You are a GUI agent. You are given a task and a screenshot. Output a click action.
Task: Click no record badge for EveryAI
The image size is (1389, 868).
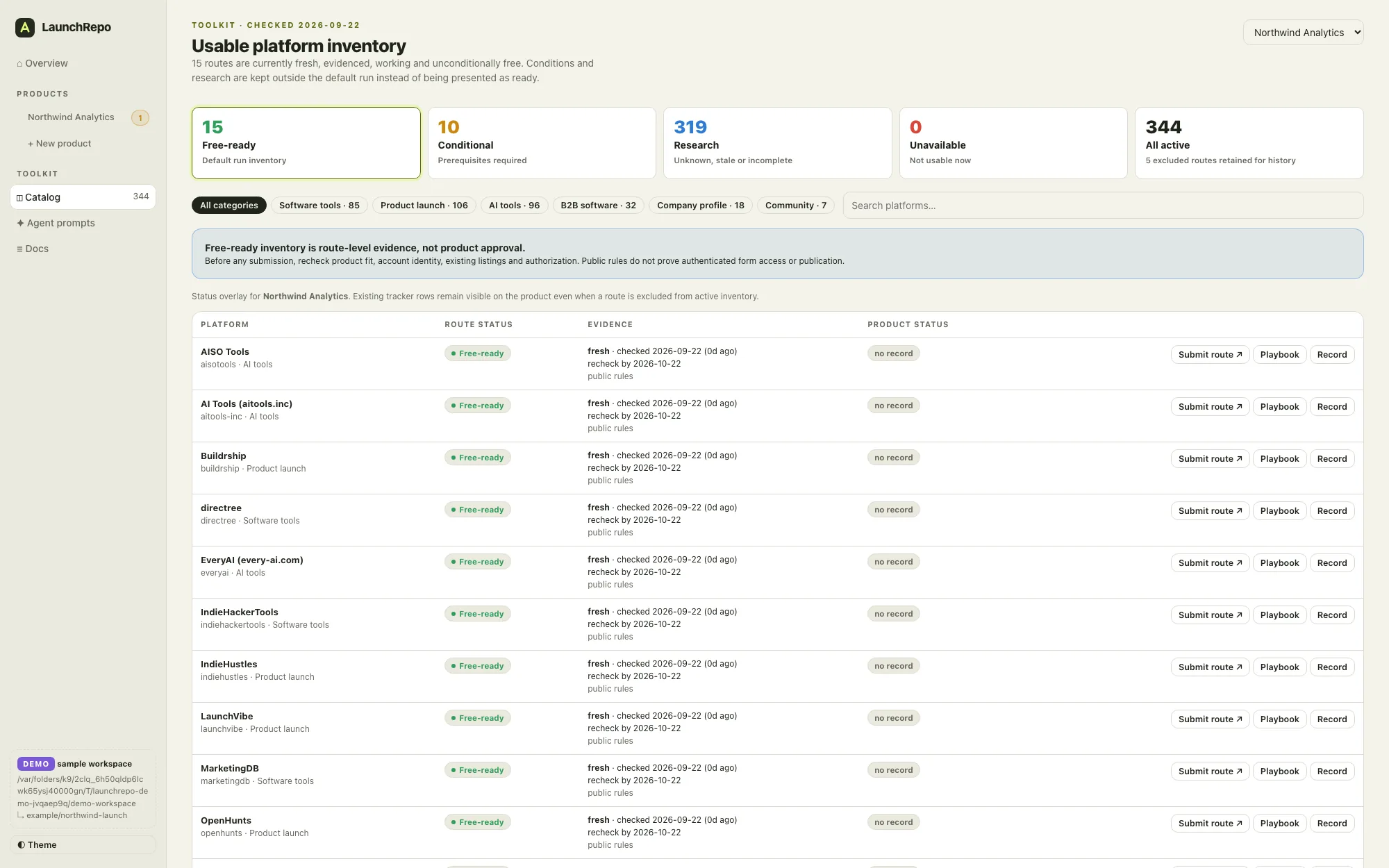pyautogui.click(x=894, y=562)
